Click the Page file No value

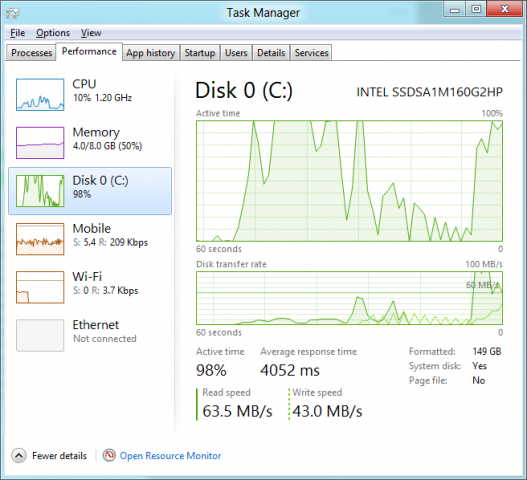click(x=479, y=380)
